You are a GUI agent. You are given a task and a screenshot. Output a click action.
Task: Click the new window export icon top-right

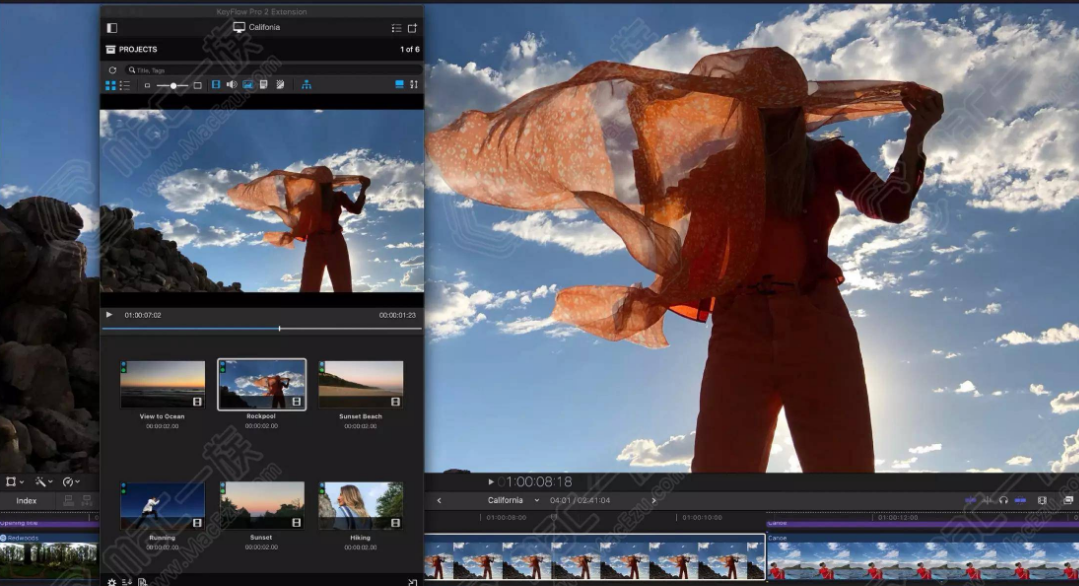click(x=412, y=28)
